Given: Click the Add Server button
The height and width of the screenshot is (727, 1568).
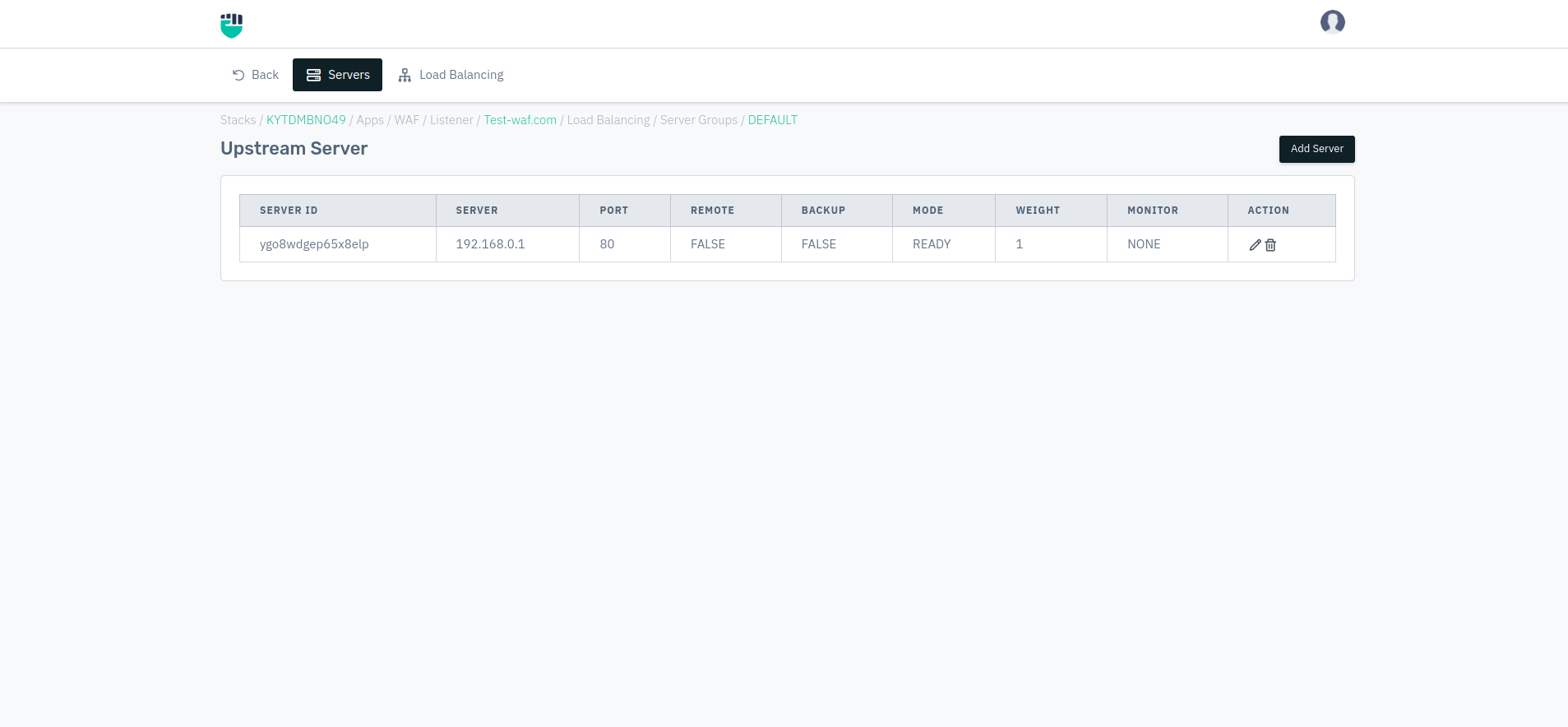Looking at the screenshot, I should click(x=1316, y=149).
